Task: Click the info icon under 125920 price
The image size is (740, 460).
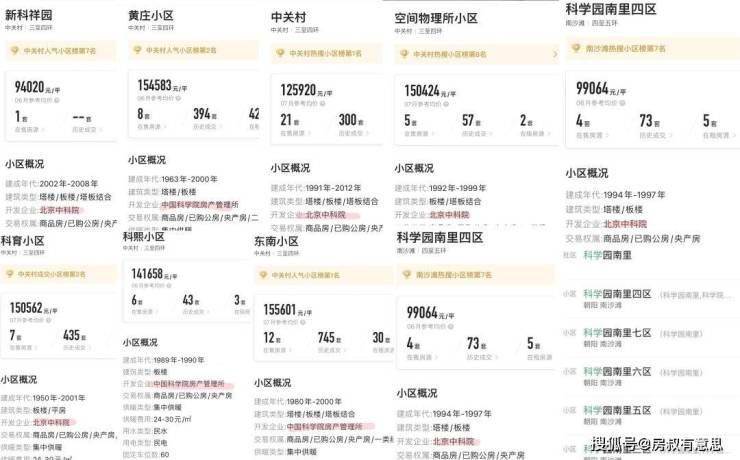Action: [323, 103]
